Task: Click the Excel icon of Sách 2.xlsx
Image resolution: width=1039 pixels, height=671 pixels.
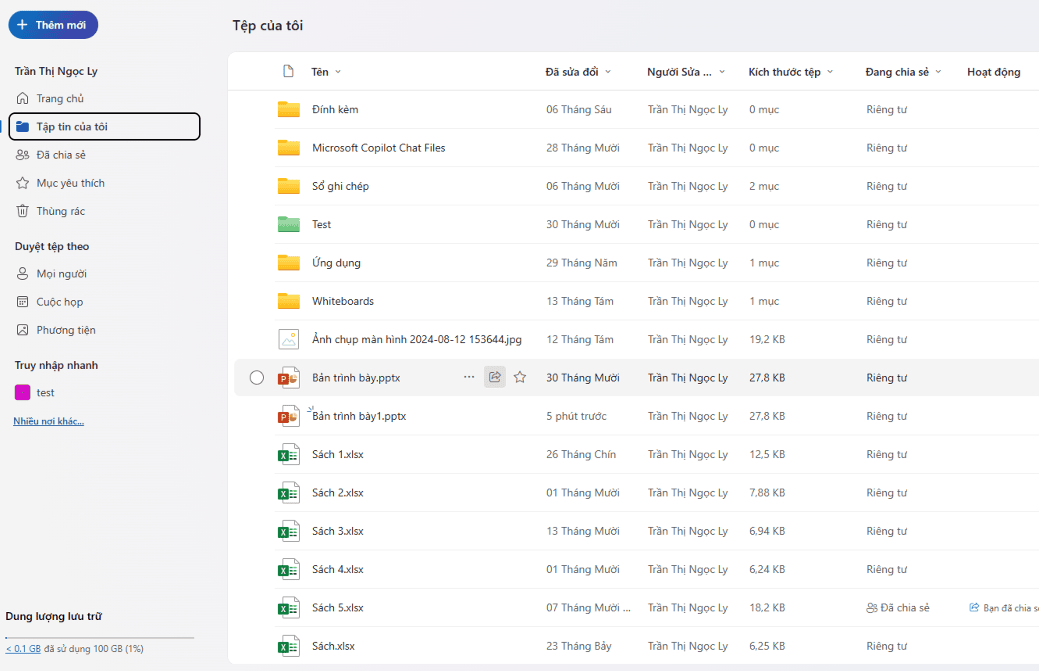Action: click(x=288, y=493)
